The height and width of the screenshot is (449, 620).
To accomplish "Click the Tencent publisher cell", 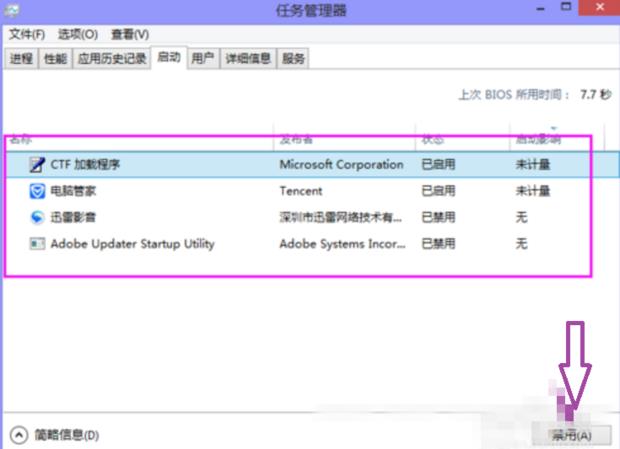I will click(x=301, y=191).
